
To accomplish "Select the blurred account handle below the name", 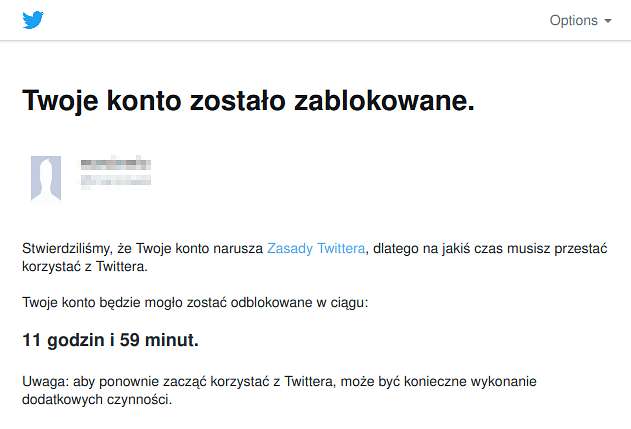I will point(116,180).
